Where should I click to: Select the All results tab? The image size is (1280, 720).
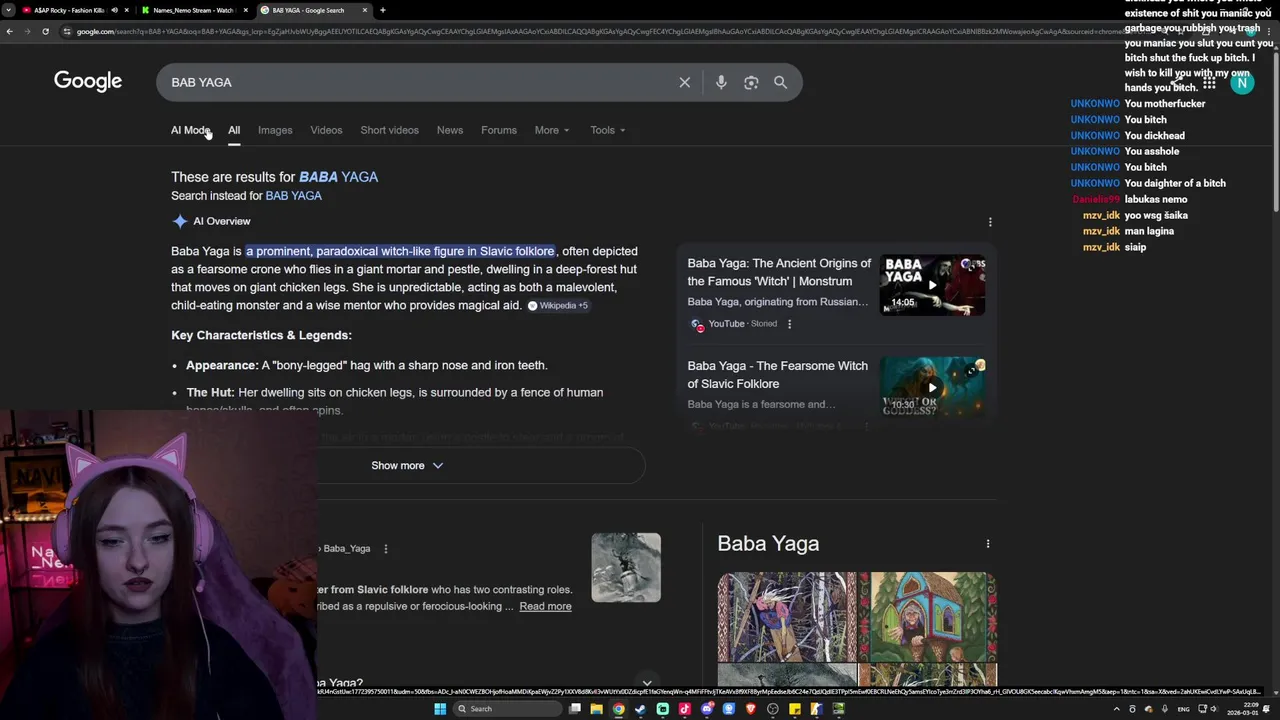(234, 130)
